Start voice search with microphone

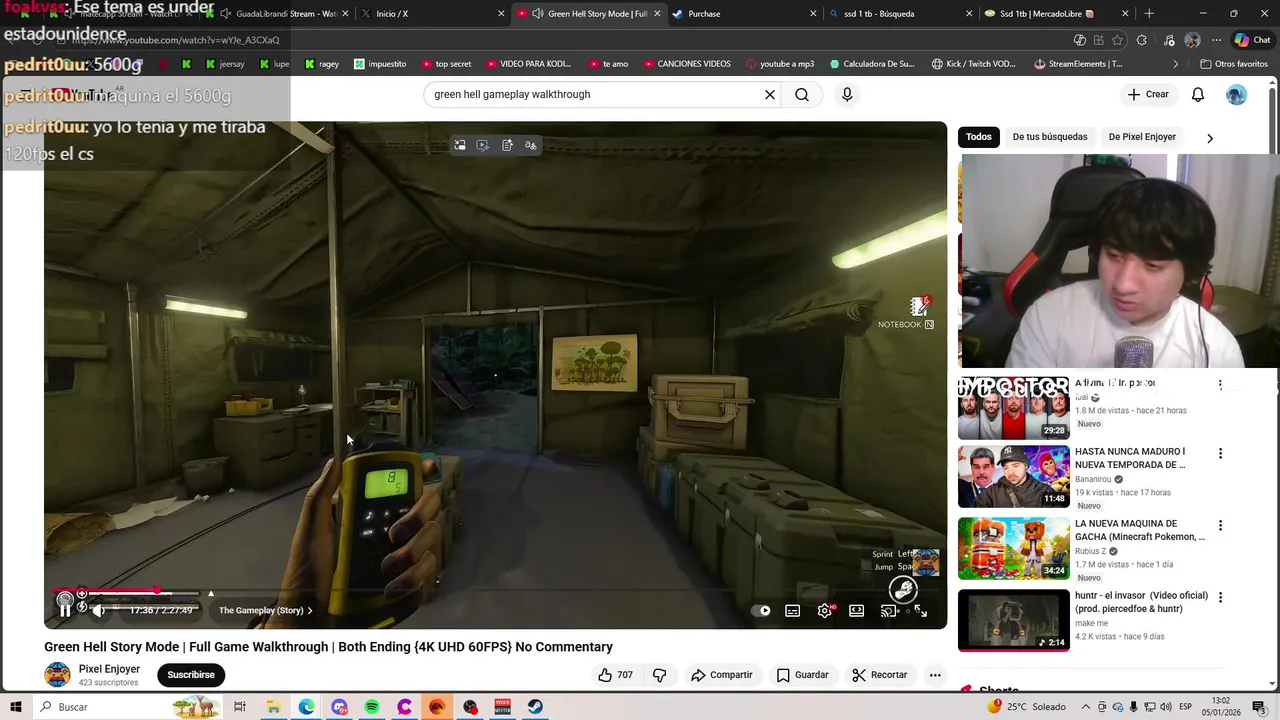pyautogui.click(x=847, y=94)
